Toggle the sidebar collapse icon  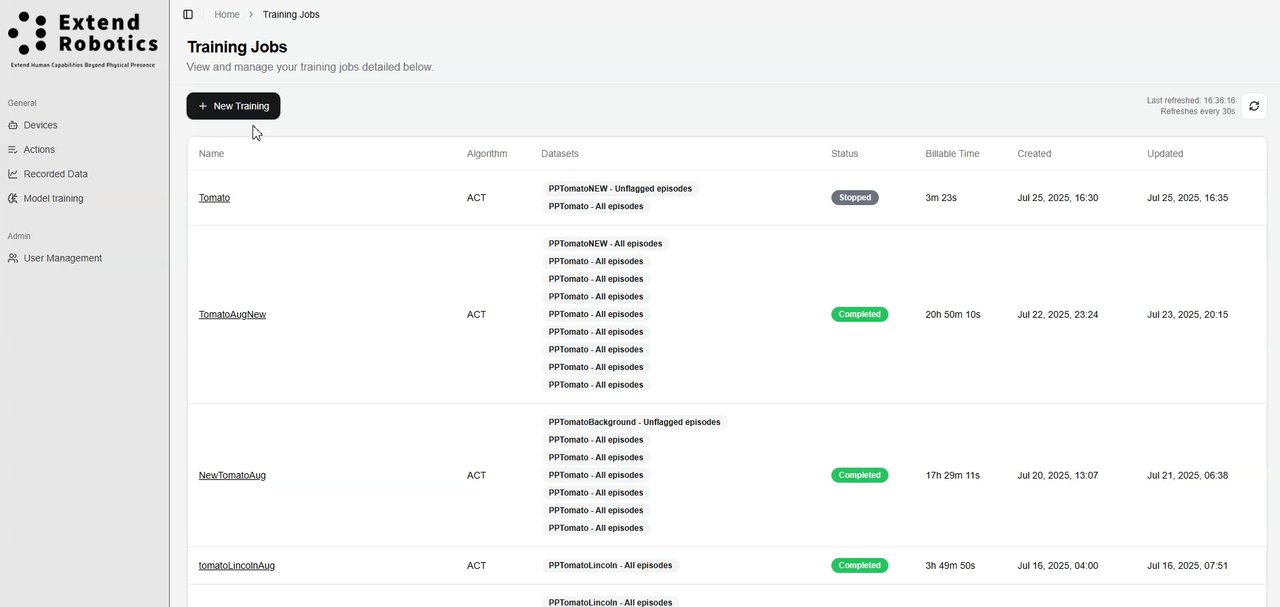point(188,15)
